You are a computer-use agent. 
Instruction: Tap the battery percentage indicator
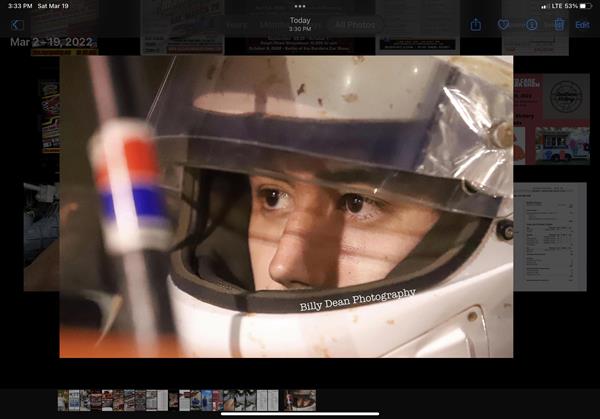pos(571,6)
